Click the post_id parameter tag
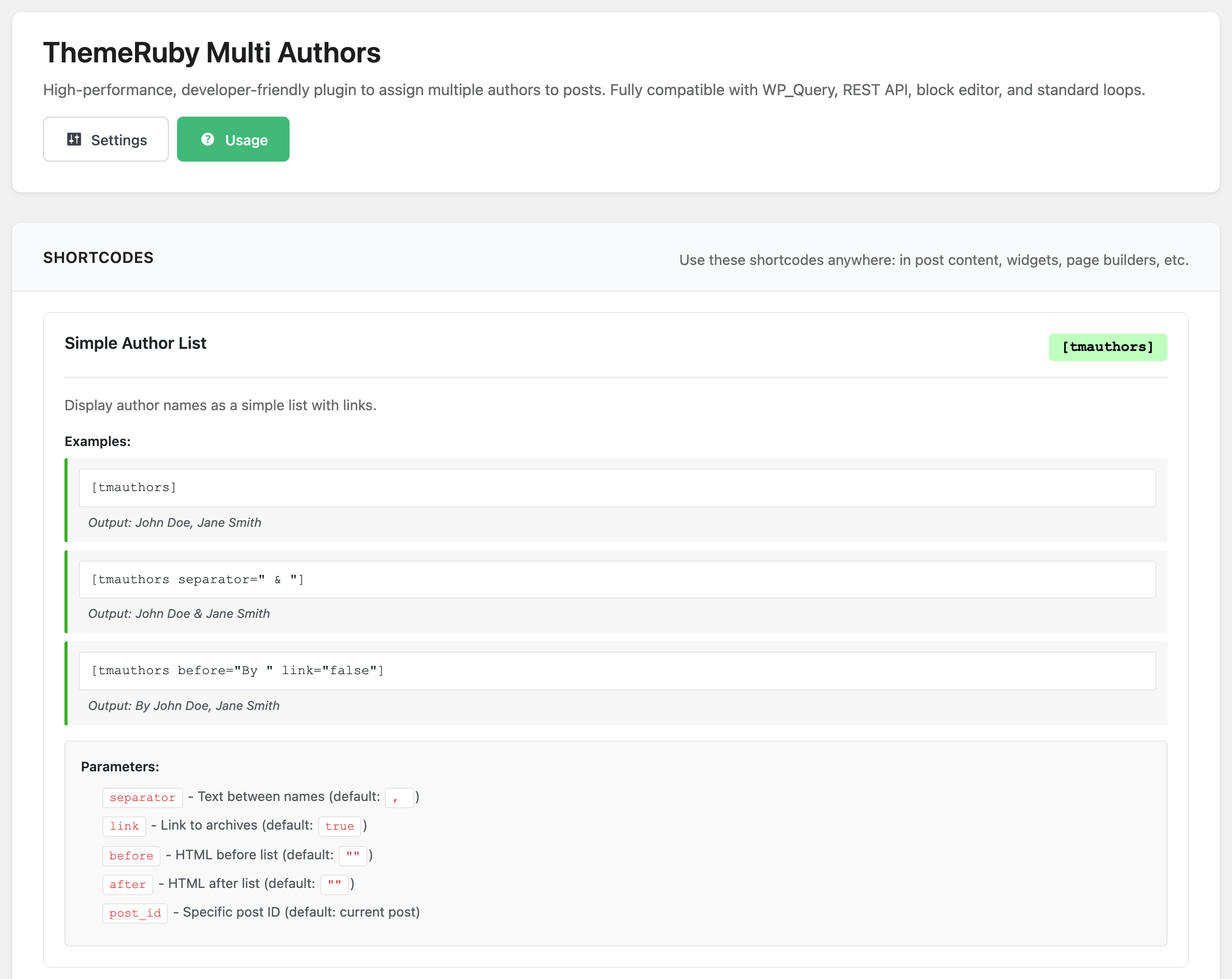1232x979 pixels. [135, 913]
